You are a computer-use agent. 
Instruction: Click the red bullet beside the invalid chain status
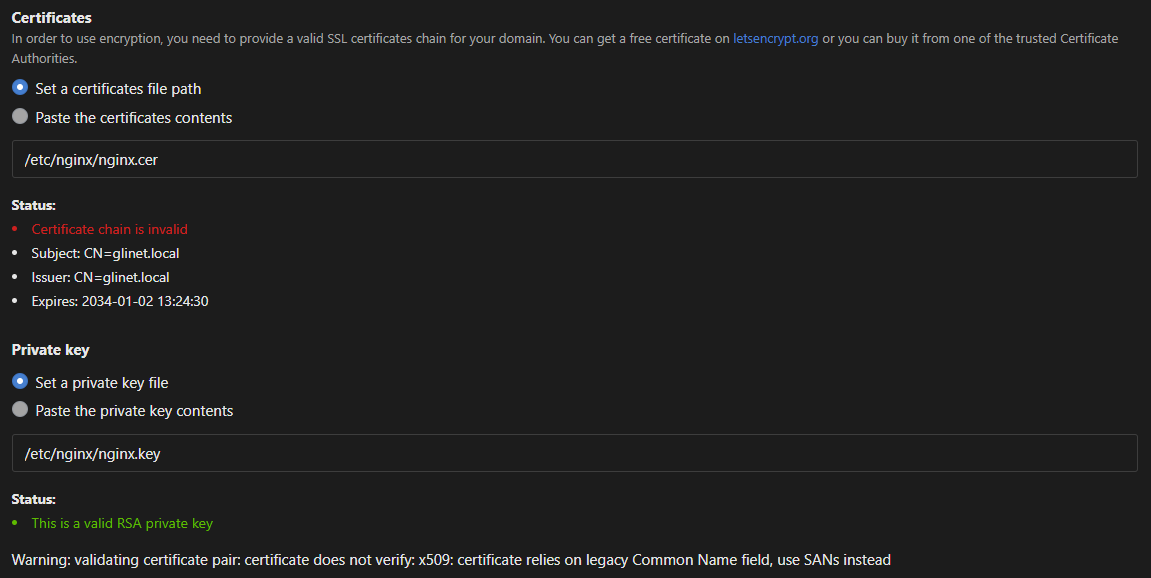point(14,228)
